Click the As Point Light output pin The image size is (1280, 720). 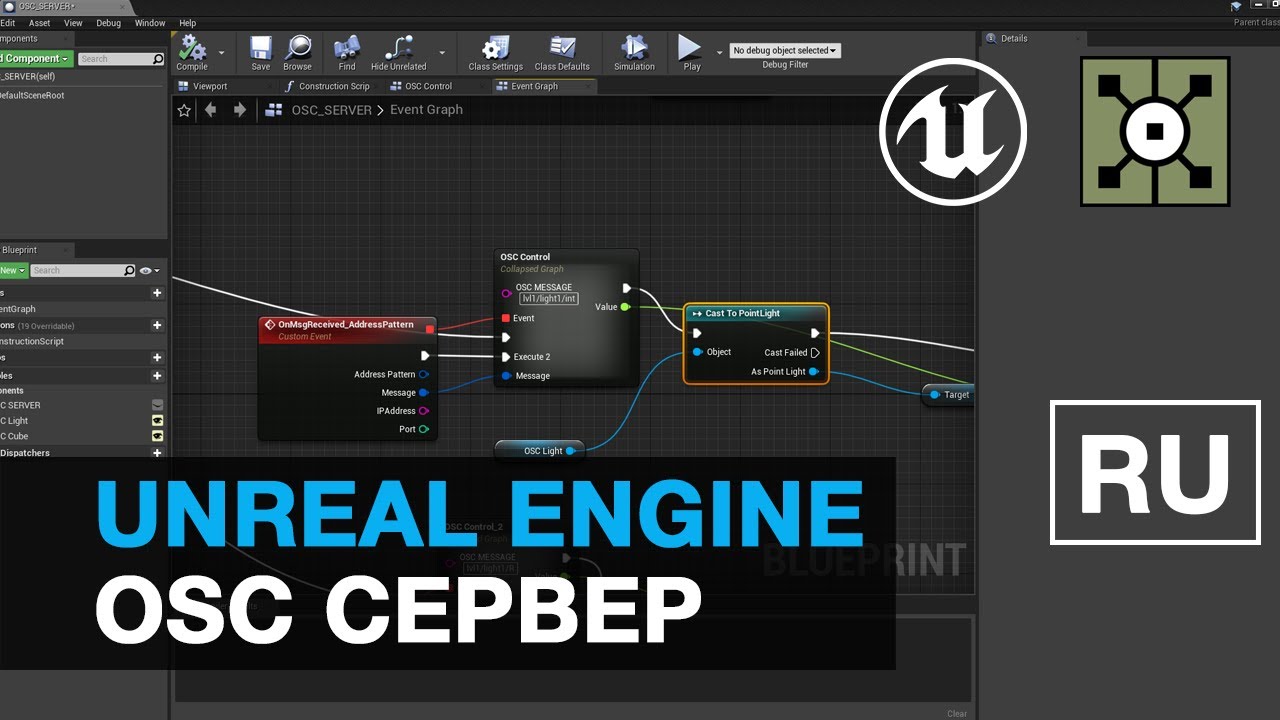(x=814, y=371)
